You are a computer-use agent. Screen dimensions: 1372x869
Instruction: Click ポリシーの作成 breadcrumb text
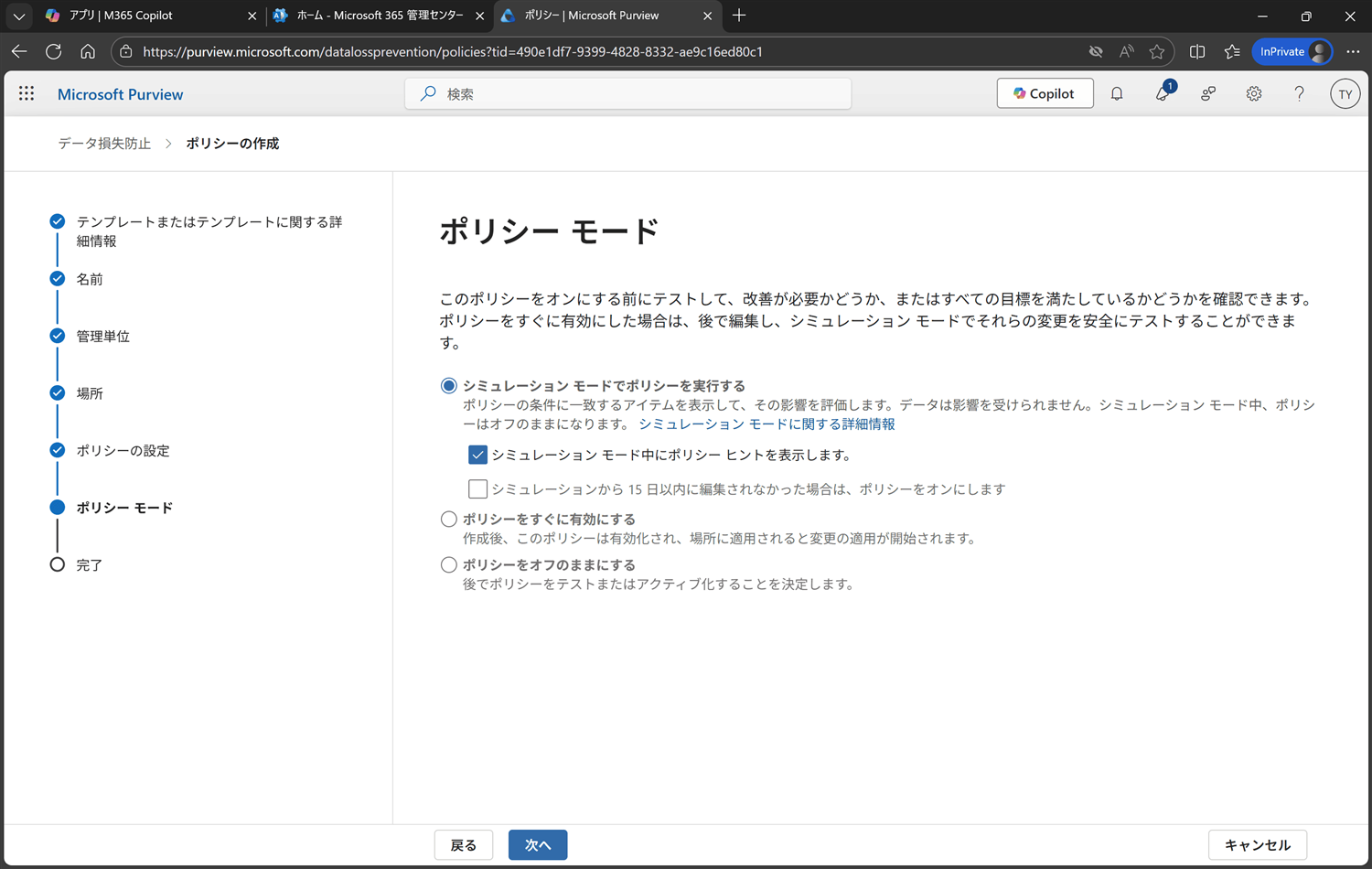click(232, 144)
